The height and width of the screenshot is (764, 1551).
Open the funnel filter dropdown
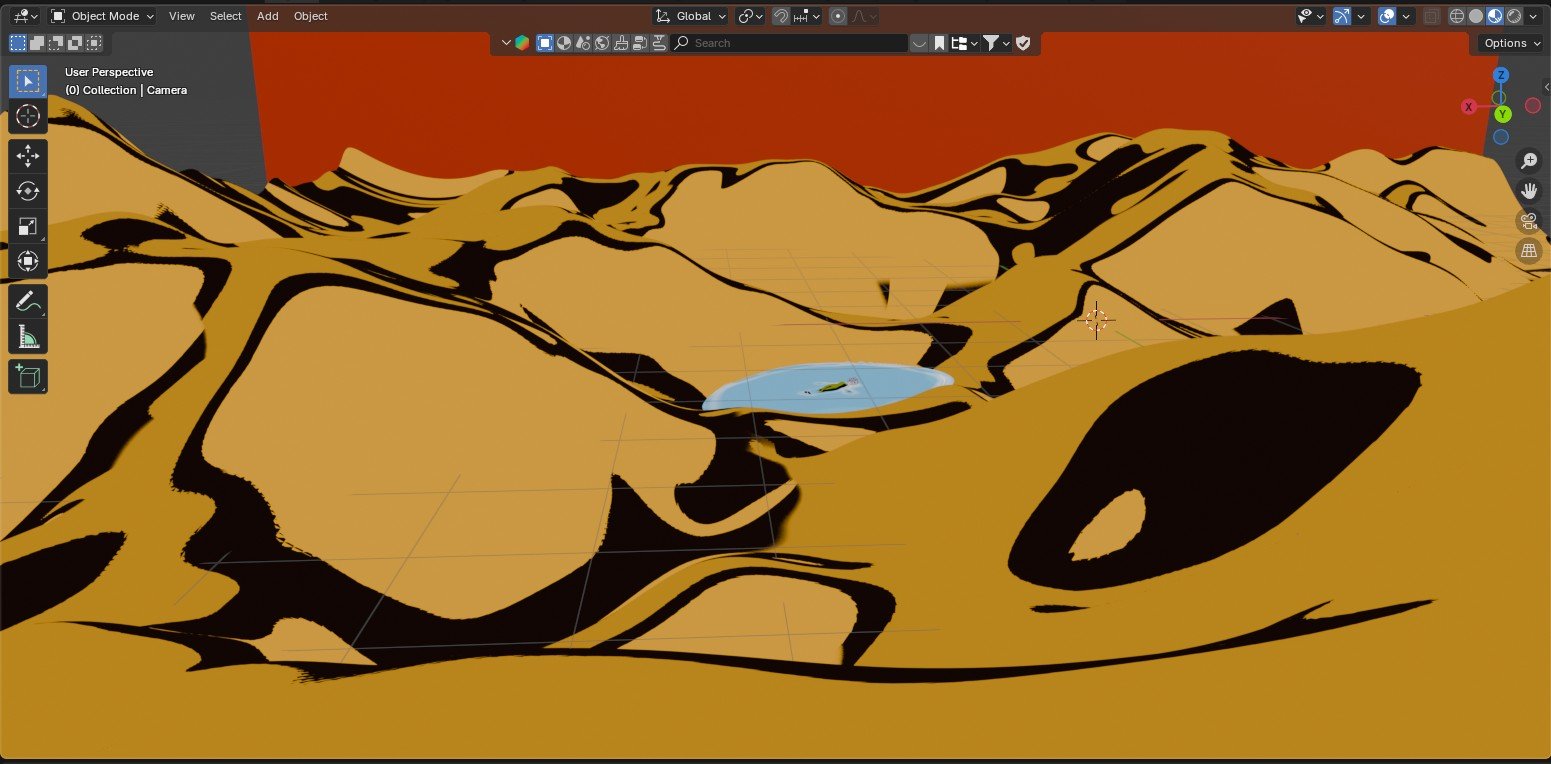pyautogui.click(x=996, y=43)
